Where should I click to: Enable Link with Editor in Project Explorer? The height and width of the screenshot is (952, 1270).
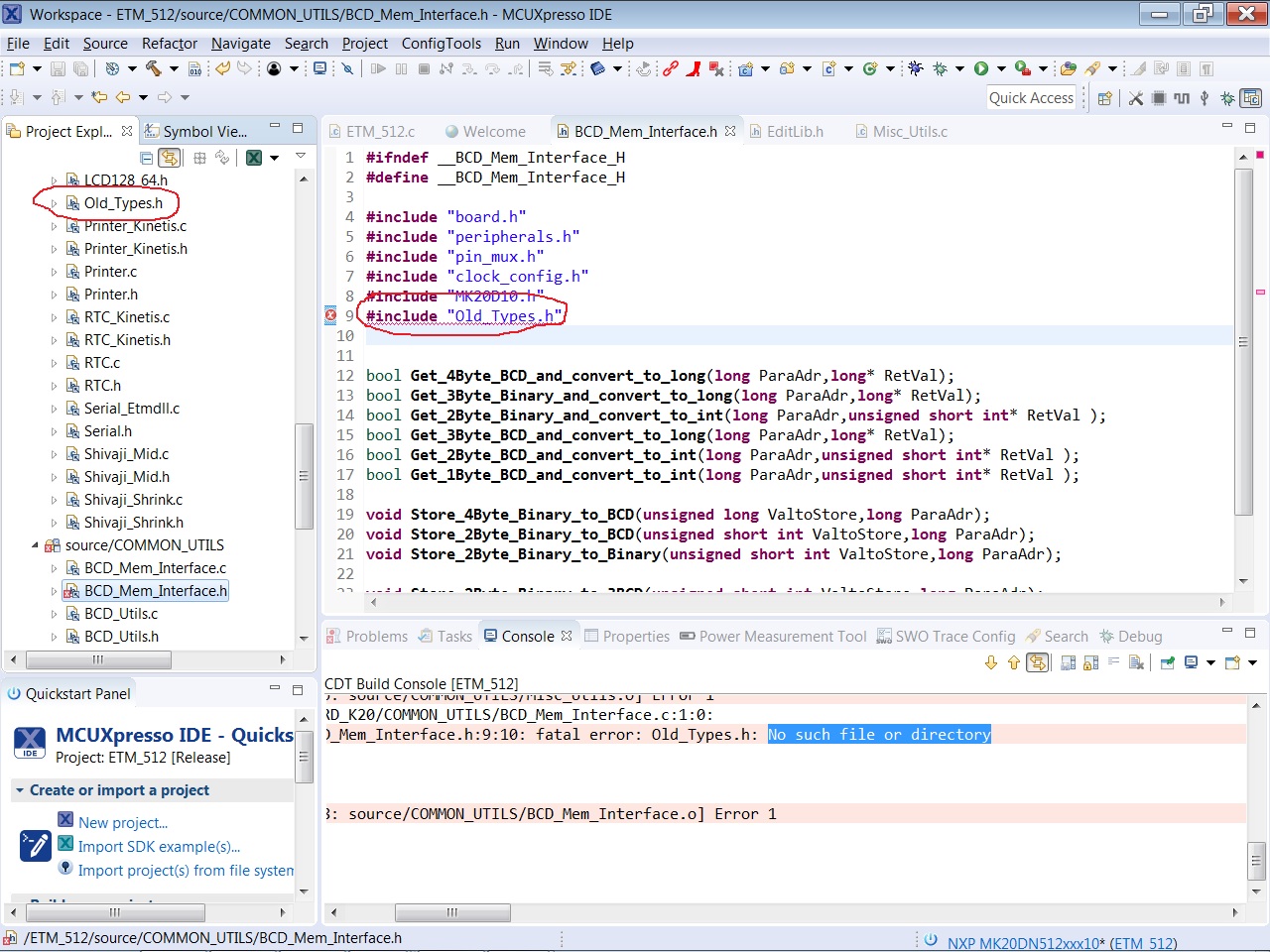click(168, 155)
